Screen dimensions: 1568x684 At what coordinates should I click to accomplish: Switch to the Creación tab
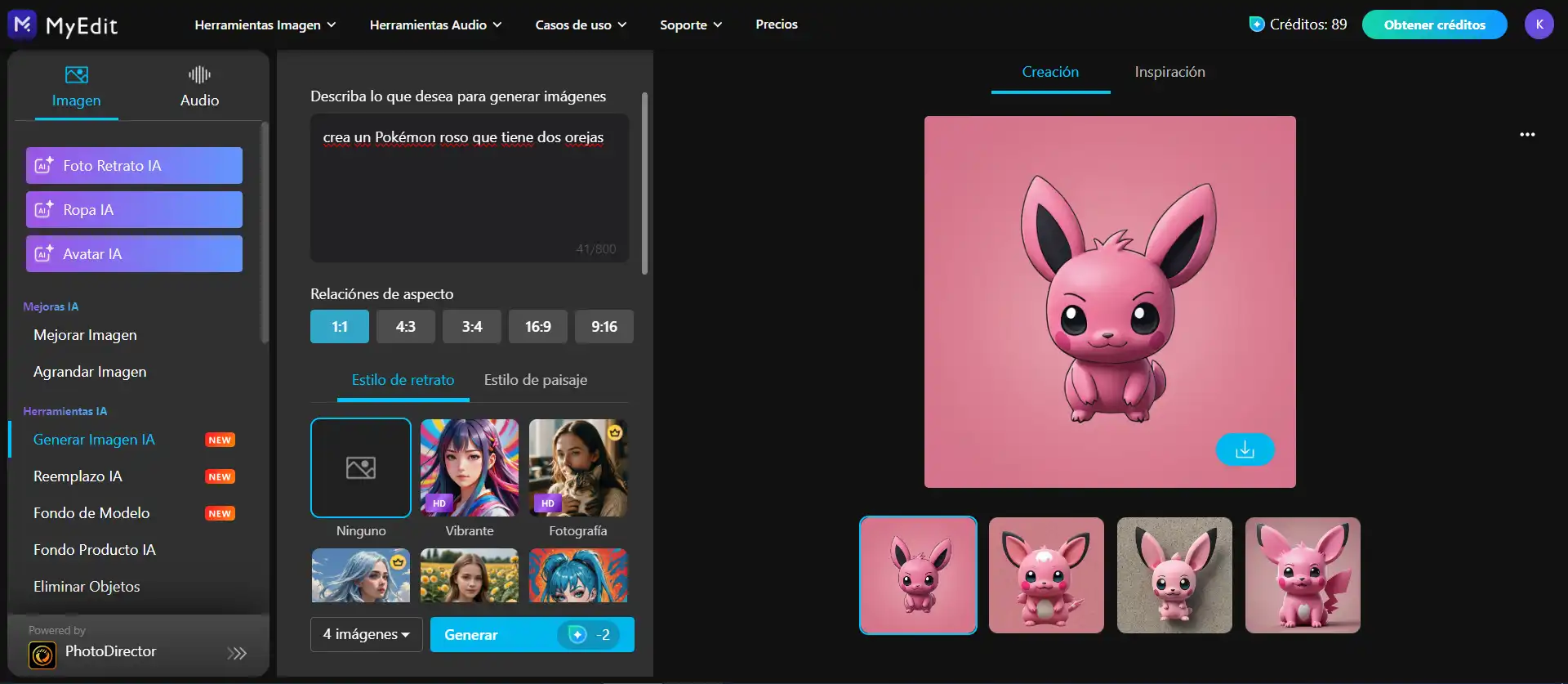(x=1050, y=72)
